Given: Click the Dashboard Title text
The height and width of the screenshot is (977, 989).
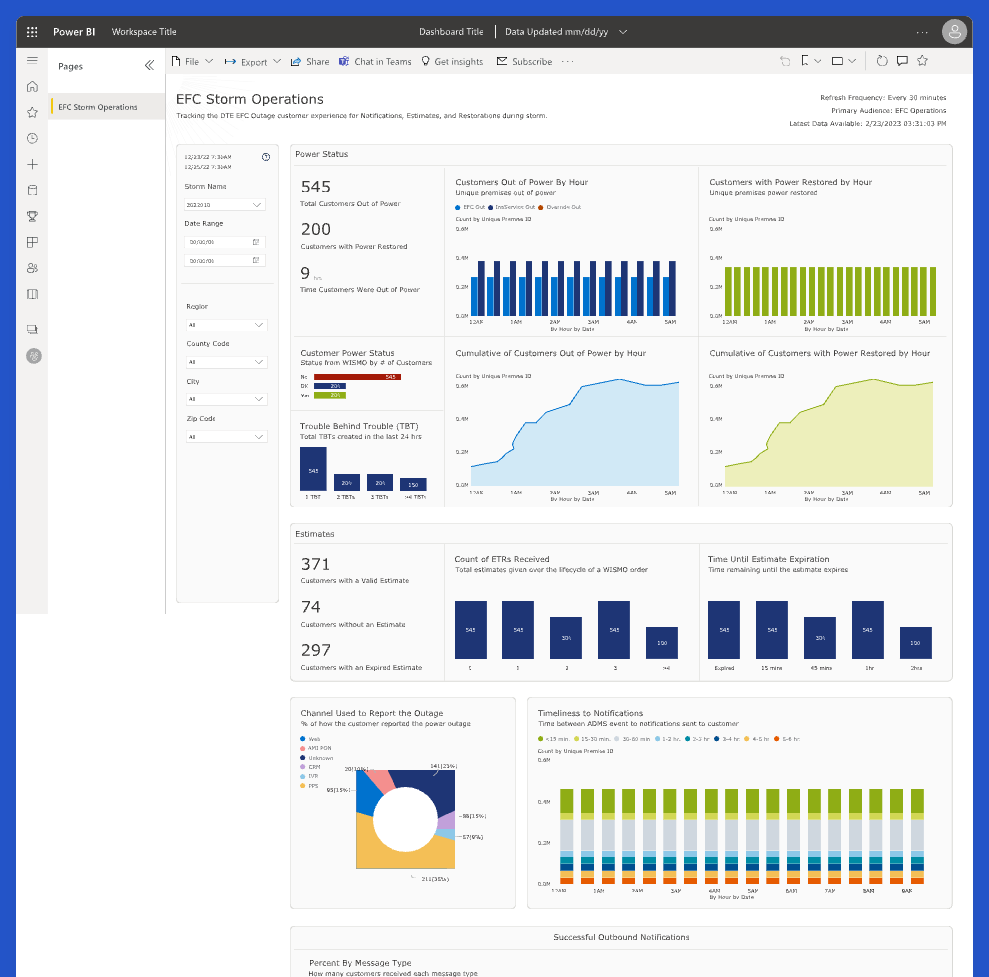Looking at the screenshot, I should click(451, 32).
